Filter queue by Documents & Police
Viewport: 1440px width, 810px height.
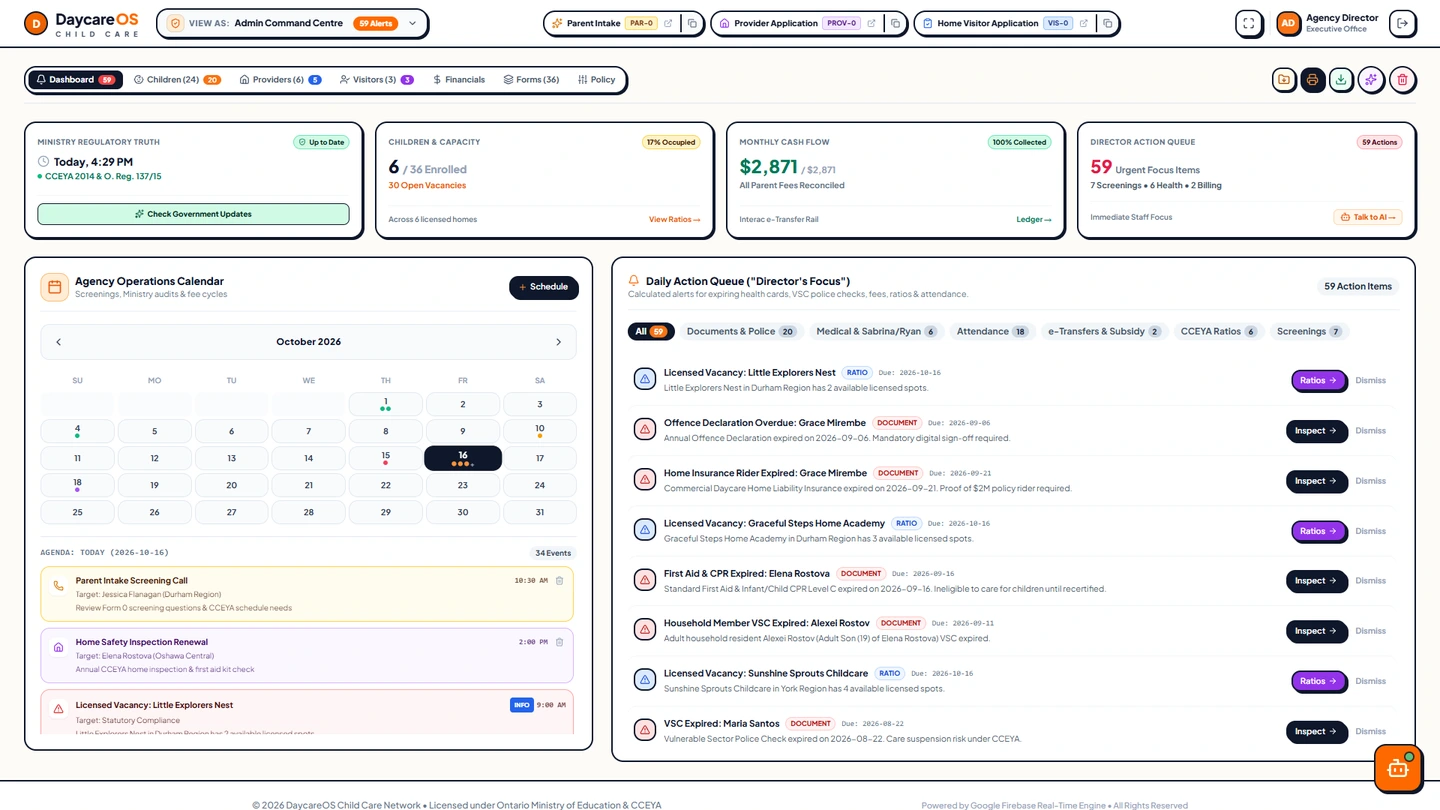pos(741,331)
